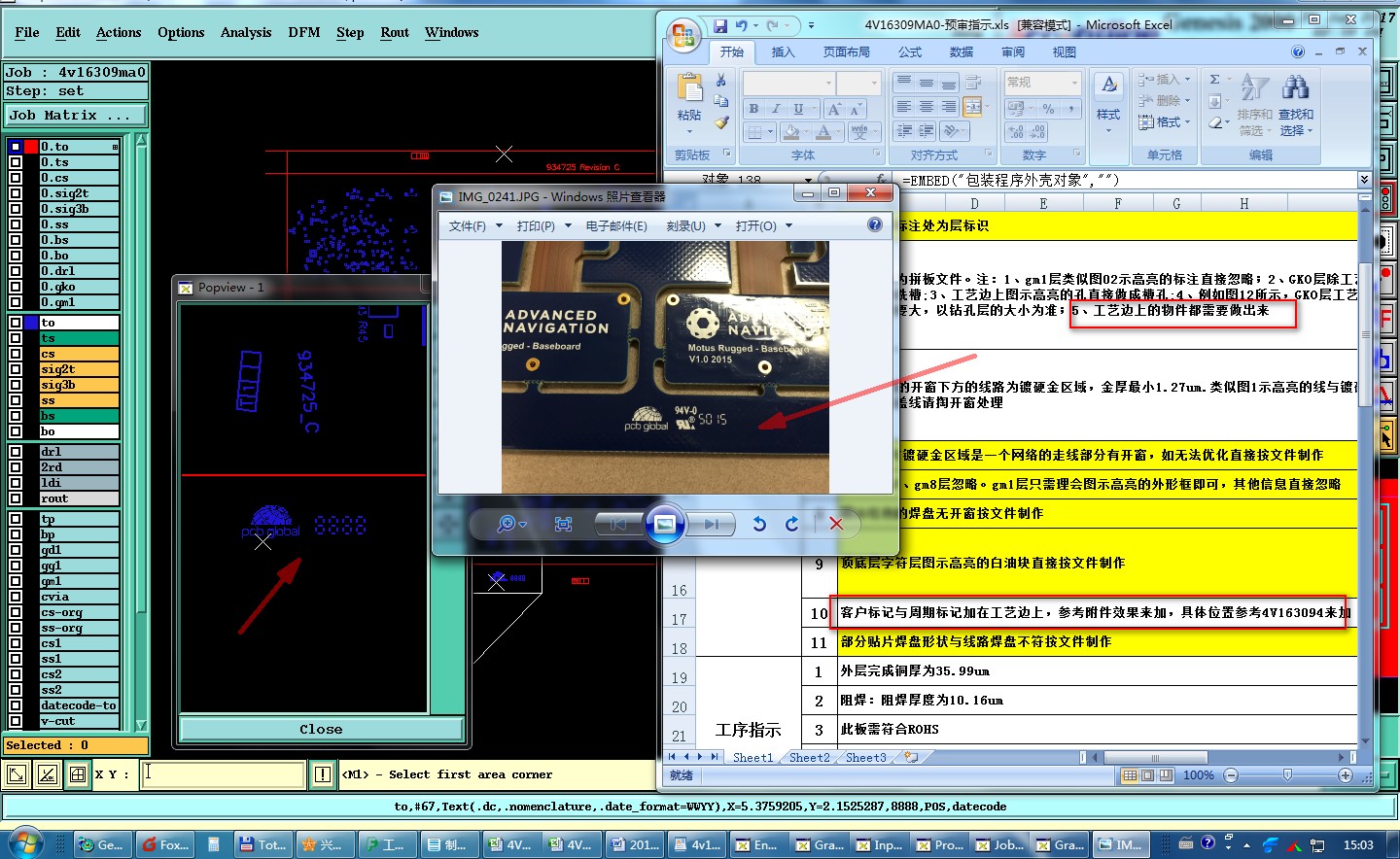The height and width of the screenshot is (859, 1400).
Task: Open the 打印(P) dropdown in photo viewer
Action: pyautogui.click(x=544, y=225)
